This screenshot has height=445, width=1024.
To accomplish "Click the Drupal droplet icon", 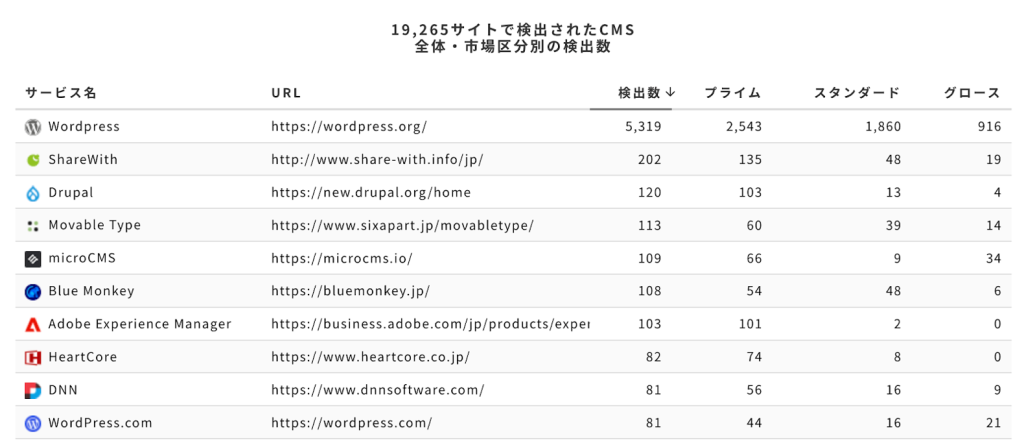I will (32, 193).
